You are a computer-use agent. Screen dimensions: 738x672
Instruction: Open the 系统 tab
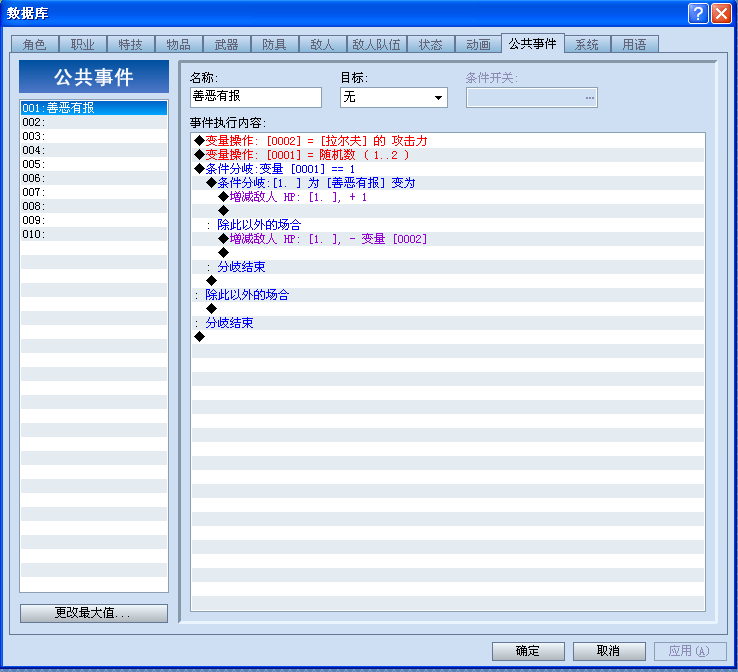click(x=587, y=44)
